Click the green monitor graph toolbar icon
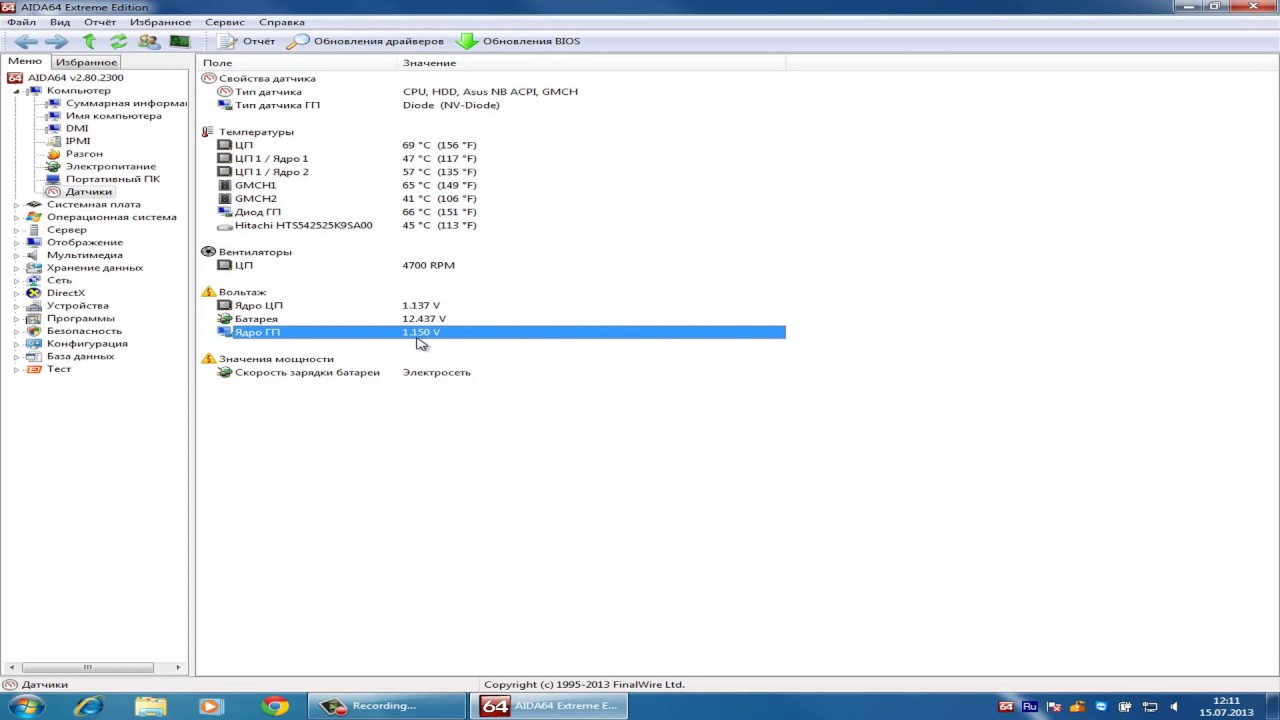The image size is (1280, 720). coord(179,41)
